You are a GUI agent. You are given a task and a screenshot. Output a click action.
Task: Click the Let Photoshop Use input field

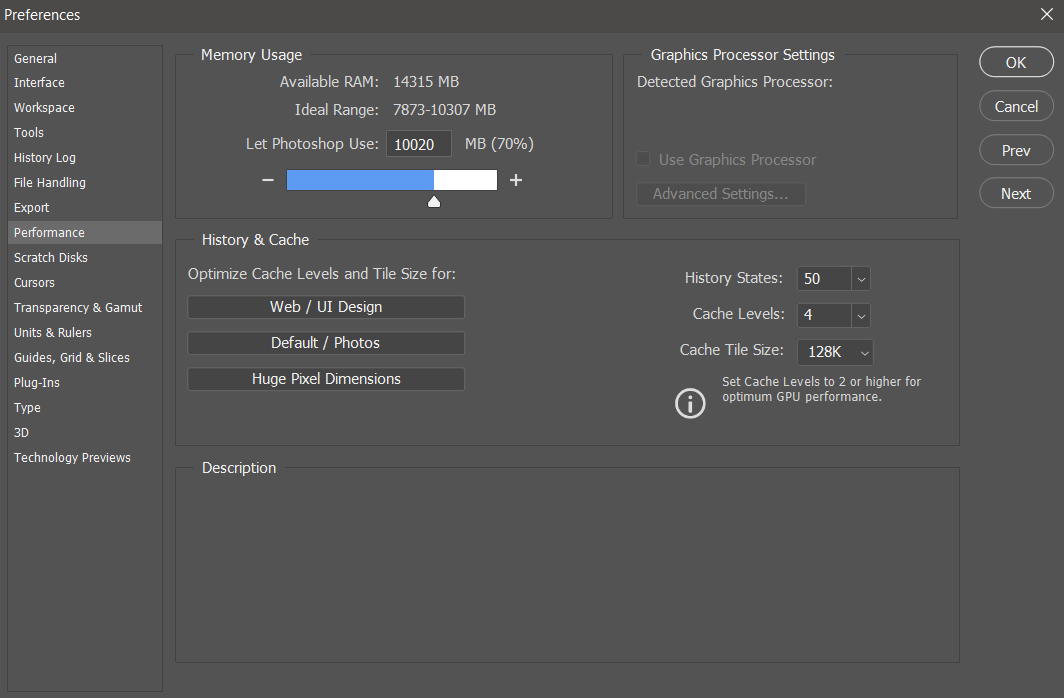coord(418,143)
